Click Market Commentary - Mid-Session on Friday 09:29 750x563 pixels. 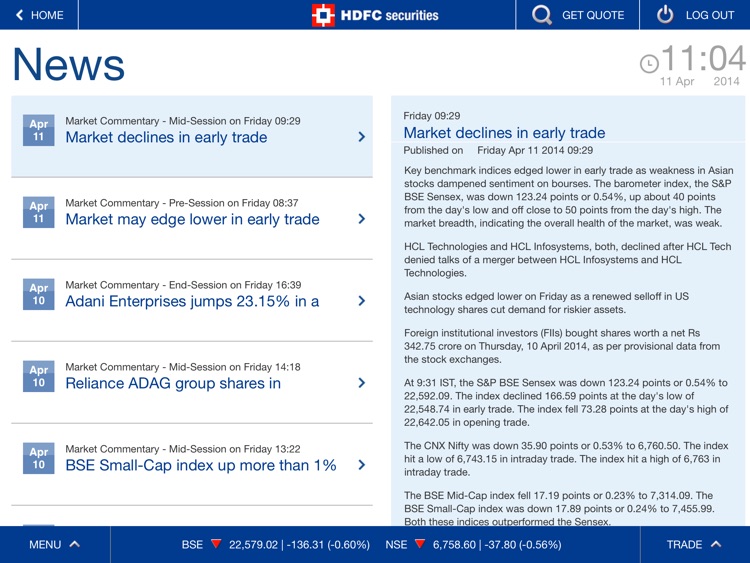point(183,121)
